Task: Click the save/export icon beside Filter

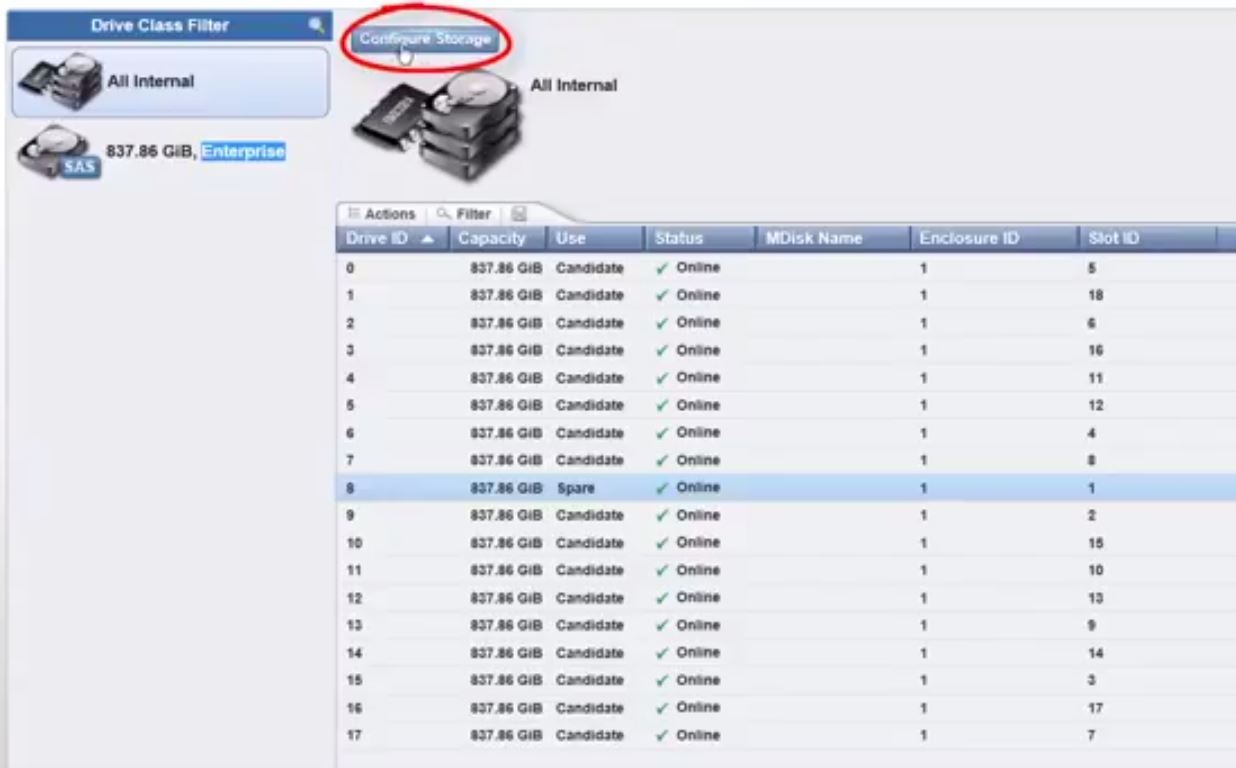Action: pos(518,214)
